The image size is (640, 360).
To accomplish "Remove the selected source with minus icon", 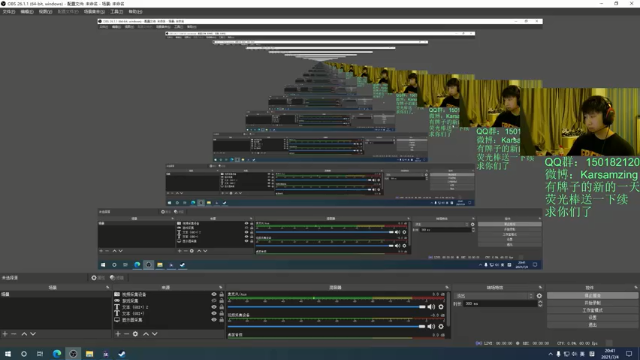I will [x=127, y=334].
